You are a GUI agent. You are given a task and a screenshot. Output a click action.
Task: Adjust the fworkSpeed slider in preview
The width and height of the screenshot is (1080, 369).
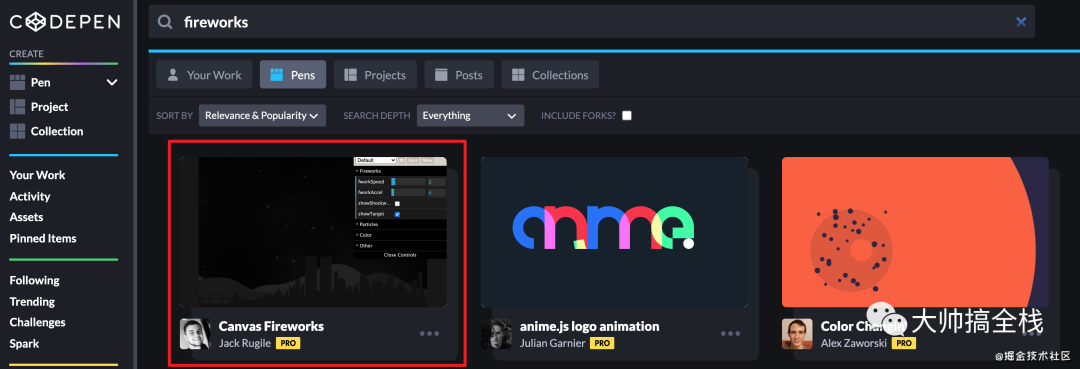tap(408, 182)
